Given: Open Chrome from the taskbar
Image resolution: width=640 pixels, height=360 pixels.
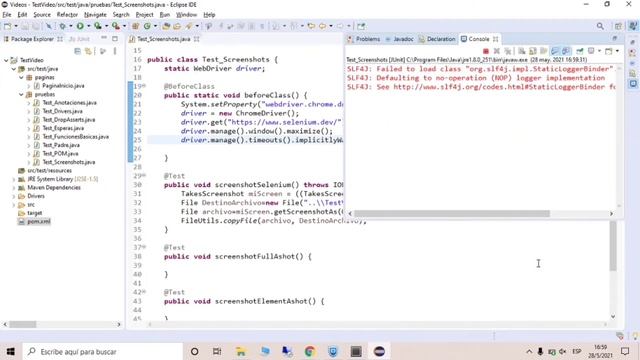Looking at the screenshot, I should [x=309, y=351].
